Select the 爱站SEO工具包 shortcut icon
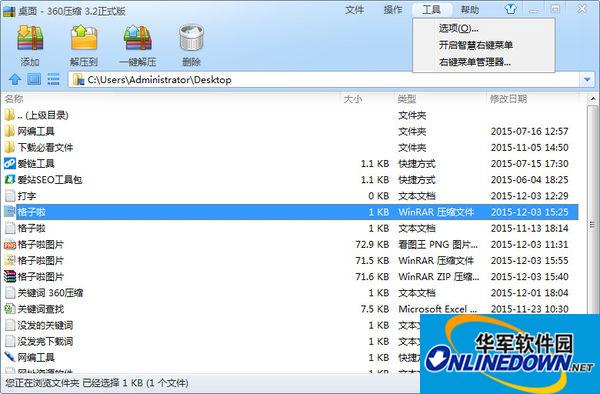Screen dimensions: 600x394 coord(10,179)
